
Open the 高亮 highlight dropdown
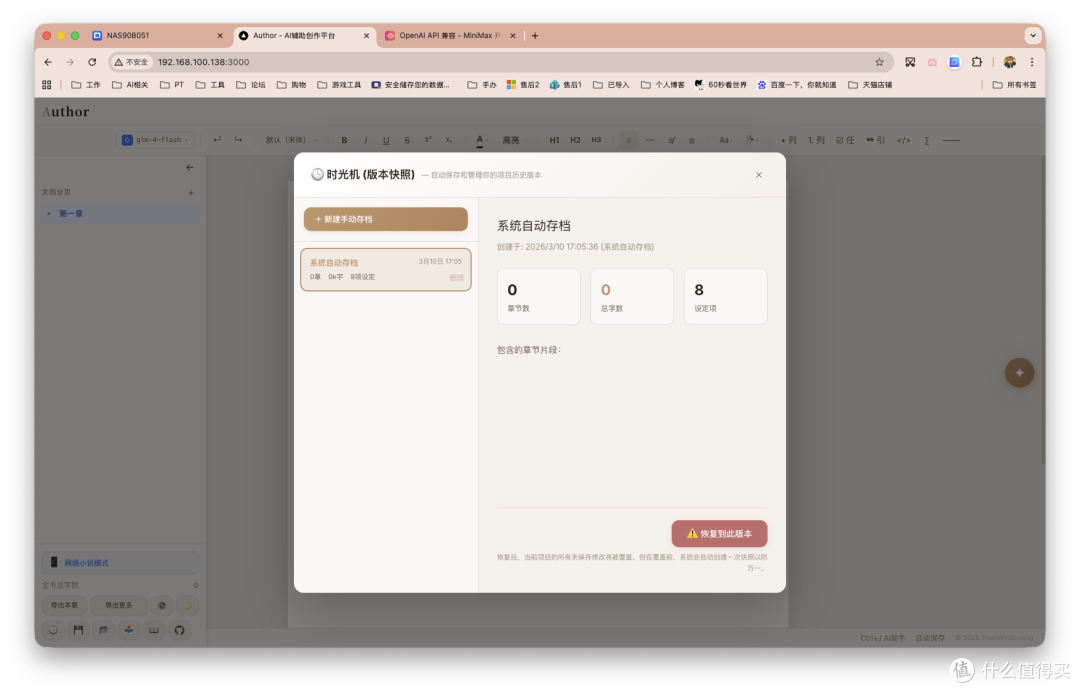(513, 140)
